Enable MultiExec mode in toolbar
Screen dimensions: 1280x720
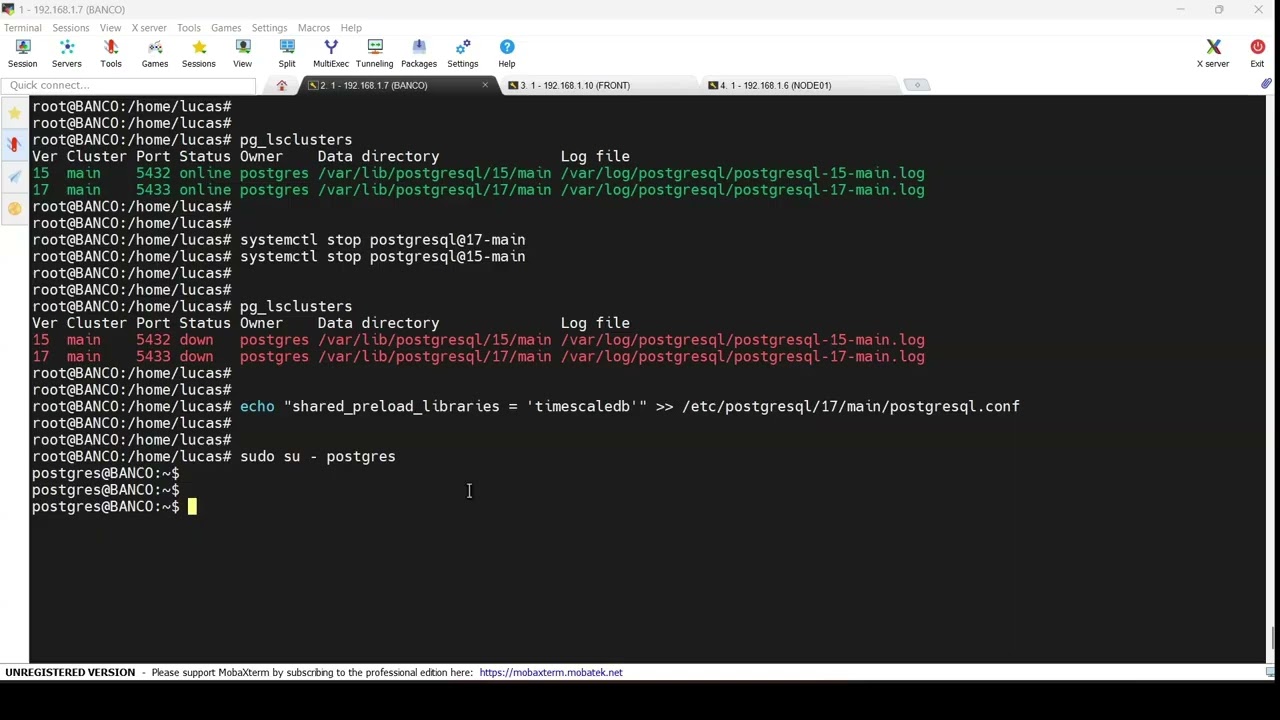pyautogui.click(x=331, y=54)
